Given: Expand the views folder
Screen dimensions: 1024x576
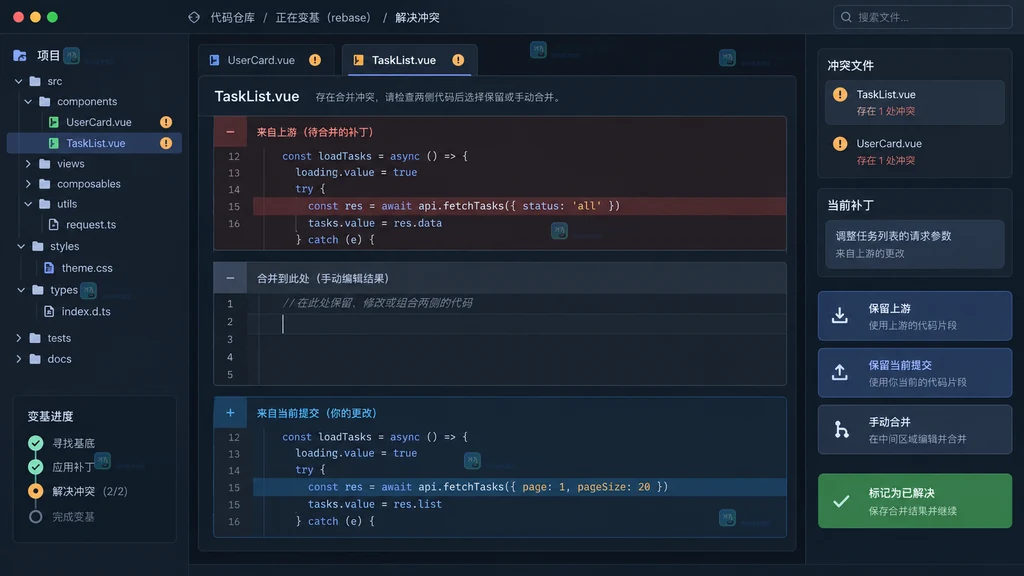Looking at the screenshot, I should 28,163.
